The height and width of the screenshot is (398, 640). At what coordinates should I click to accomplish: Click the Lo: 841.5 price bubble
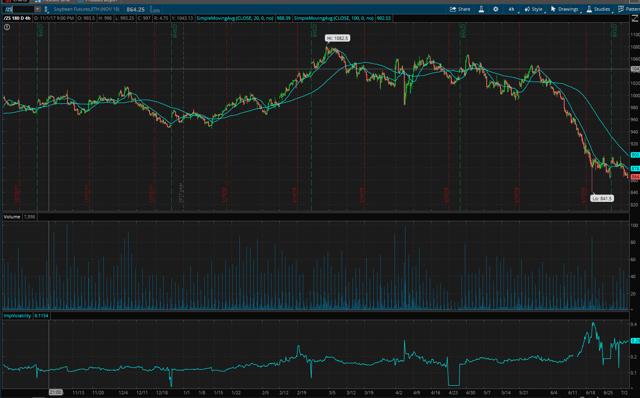coord(602,198)
